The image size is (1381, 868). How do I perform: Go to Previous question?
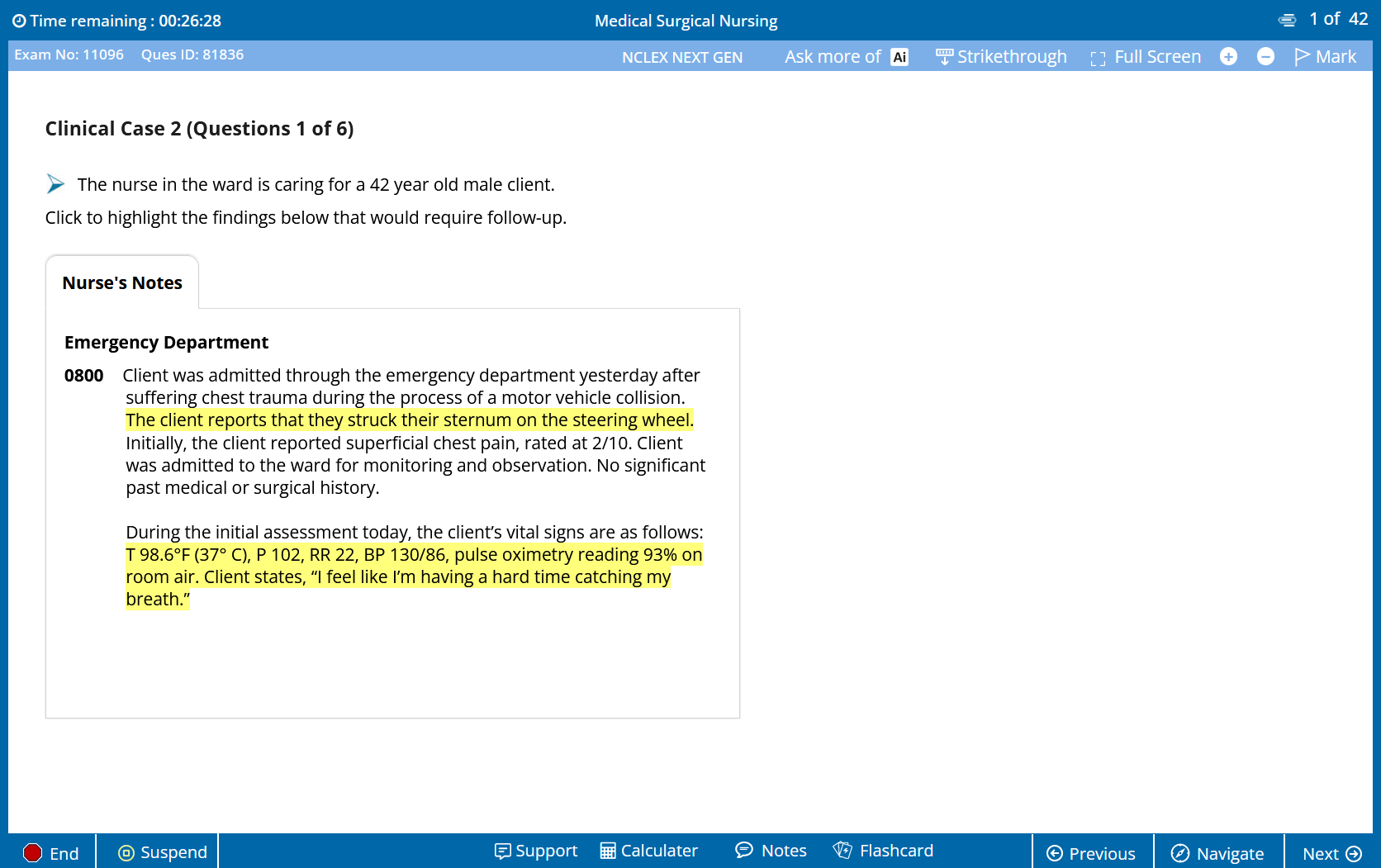pyautogui.click(x=1091, y=854)
